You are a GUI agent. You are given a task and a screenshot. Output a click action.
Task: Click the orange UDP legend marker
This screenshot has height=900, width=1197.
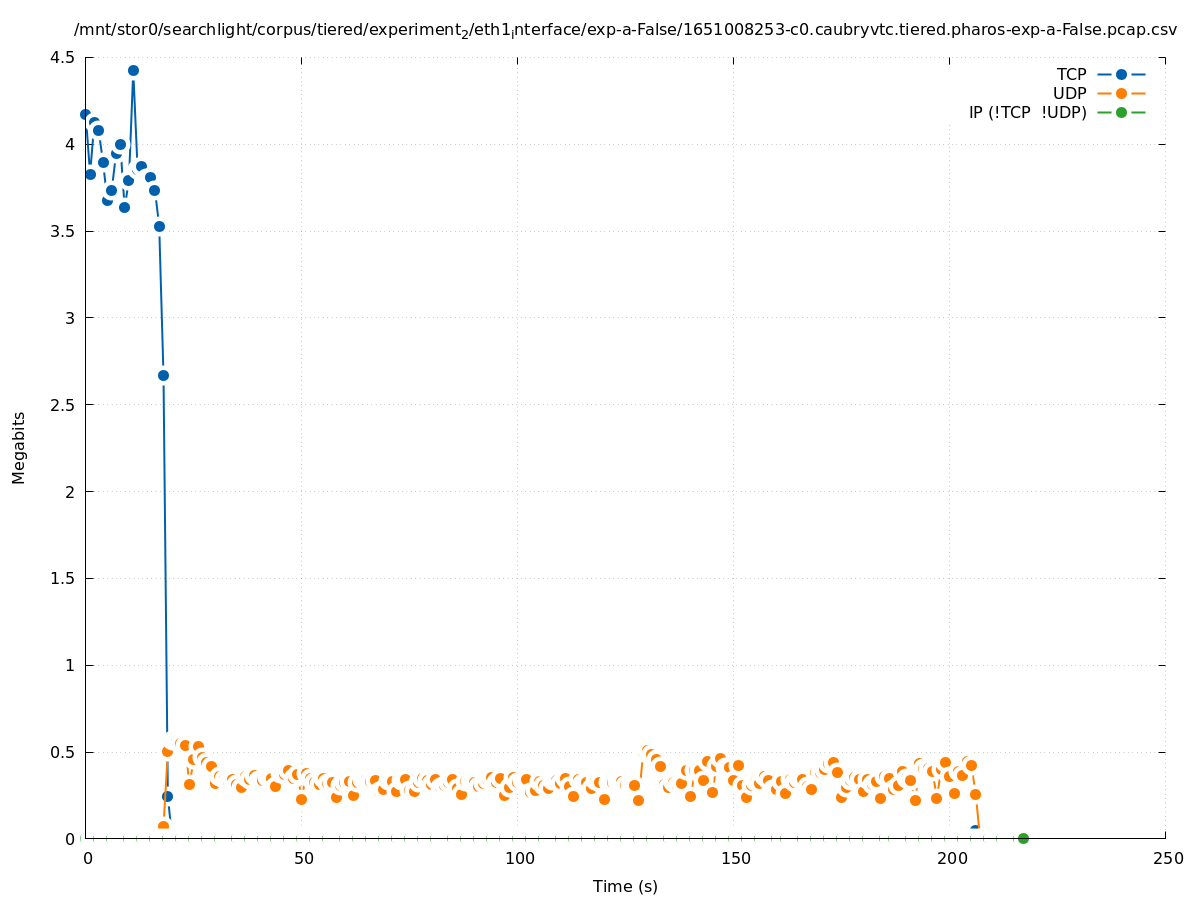point(1121,93)
